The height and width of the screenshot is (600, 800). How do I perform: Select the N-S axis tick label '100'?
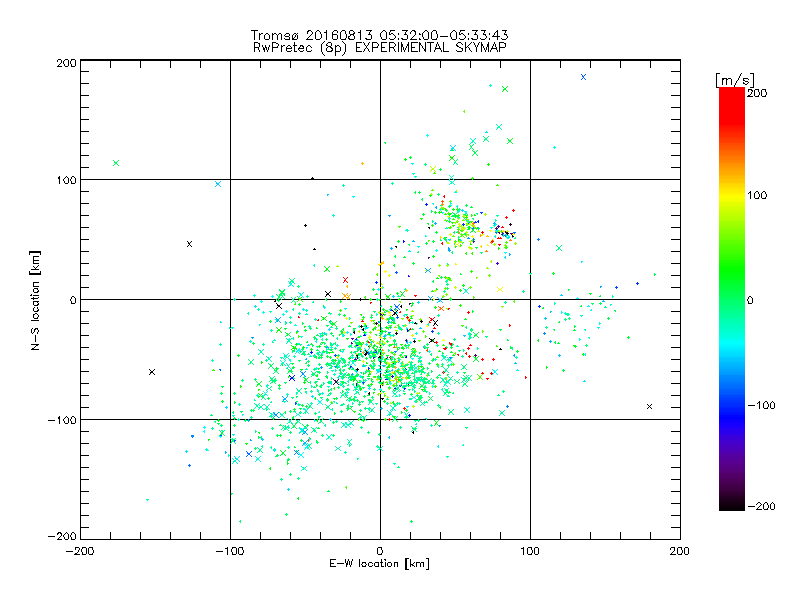tap(67, 180)
